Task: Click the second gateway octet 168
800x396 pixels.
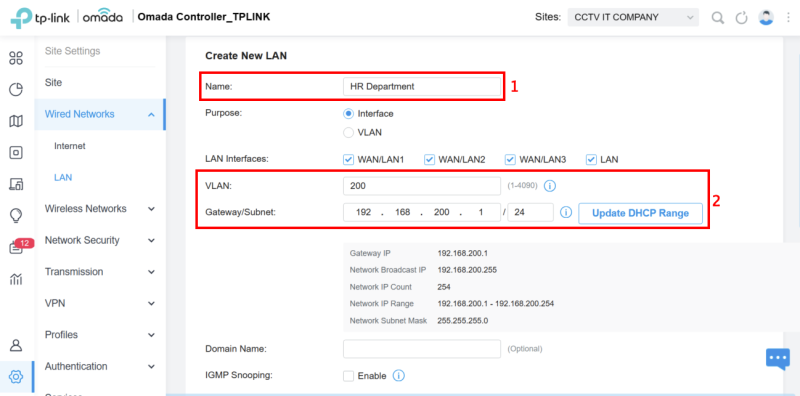Action: click(x=403, y=212)
